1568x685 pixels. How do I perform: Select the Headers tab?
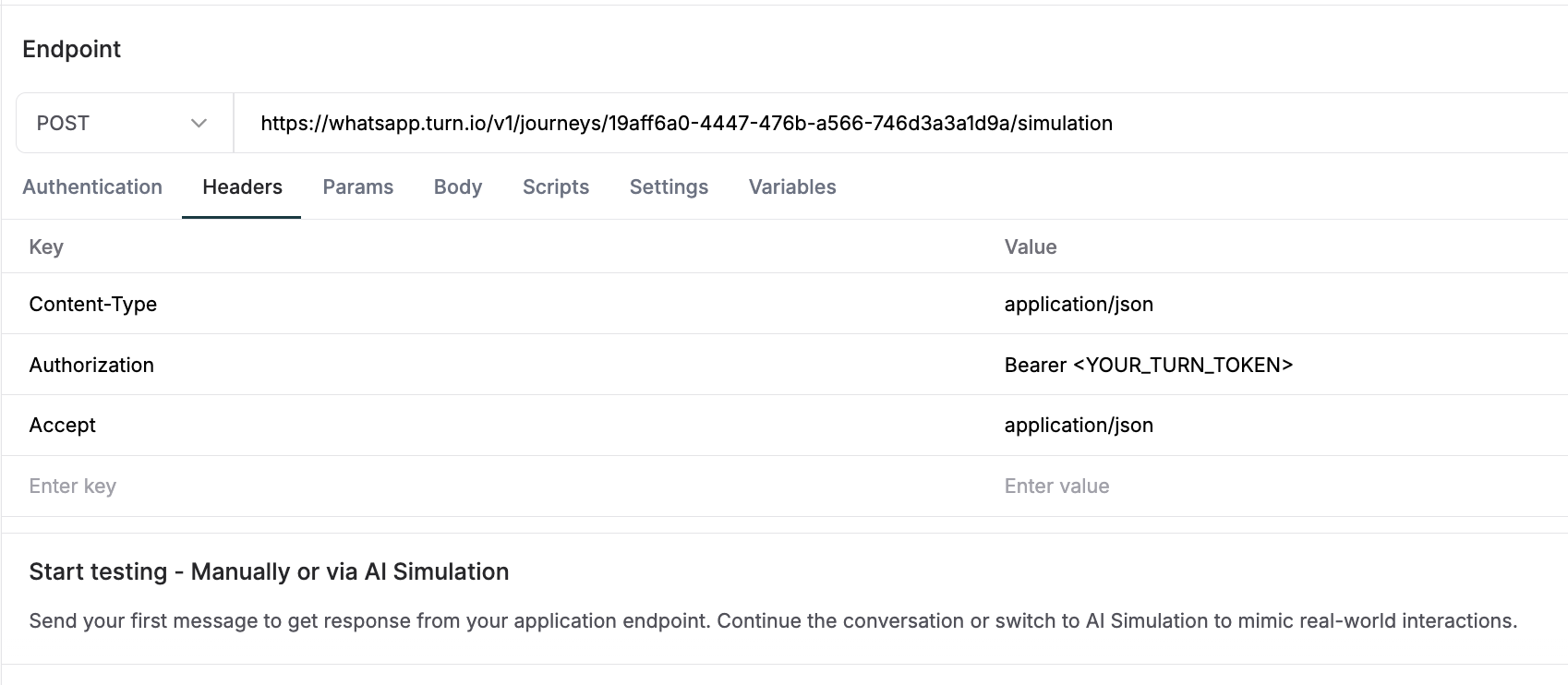(242, 186)
